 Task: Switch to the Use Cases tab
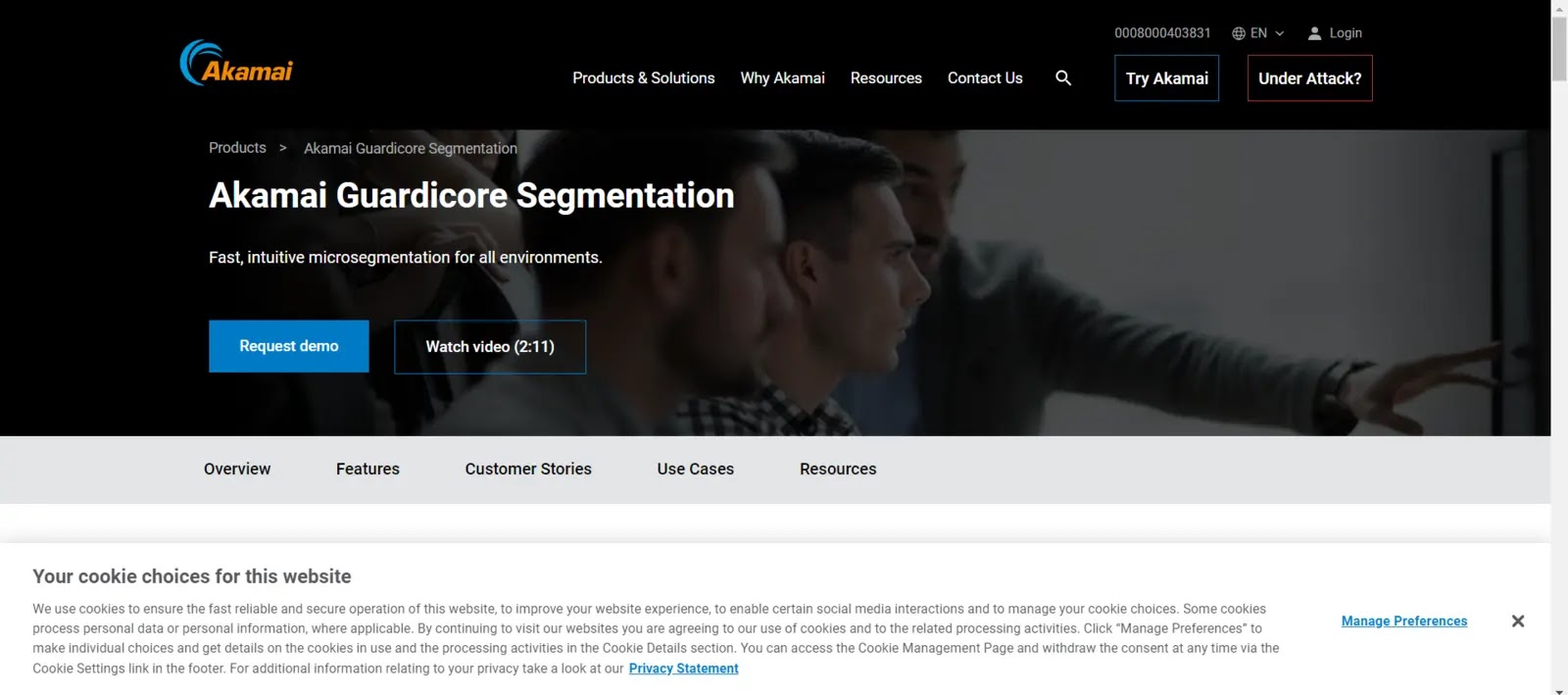tap(695, 469)
